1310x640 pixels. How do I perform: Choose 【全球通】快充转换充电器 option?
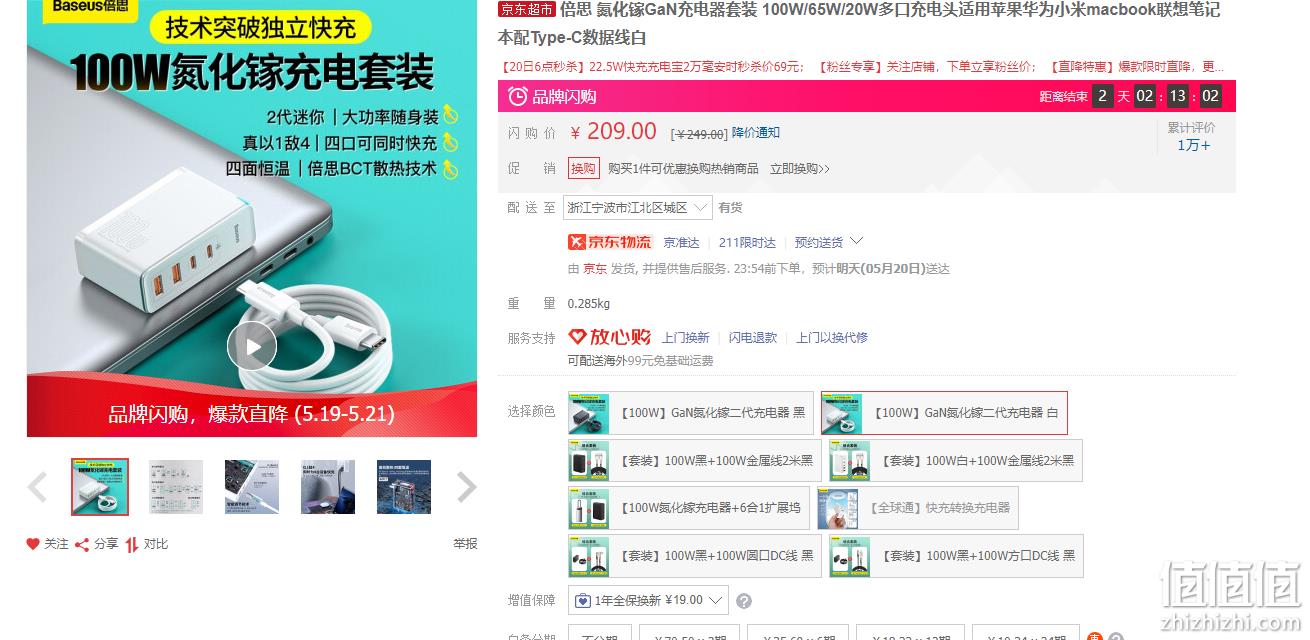(x=917, y=508)
